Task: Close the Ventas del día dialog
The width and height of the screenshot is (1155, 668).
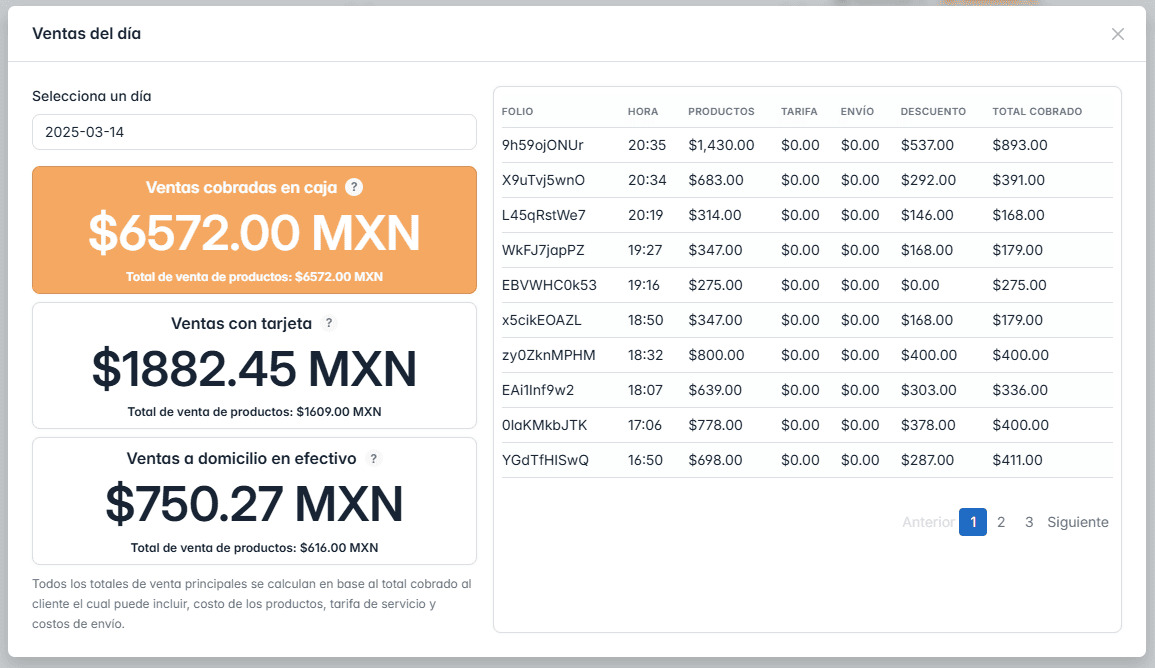Action: pyautogui.click(x=1117, y=34)
